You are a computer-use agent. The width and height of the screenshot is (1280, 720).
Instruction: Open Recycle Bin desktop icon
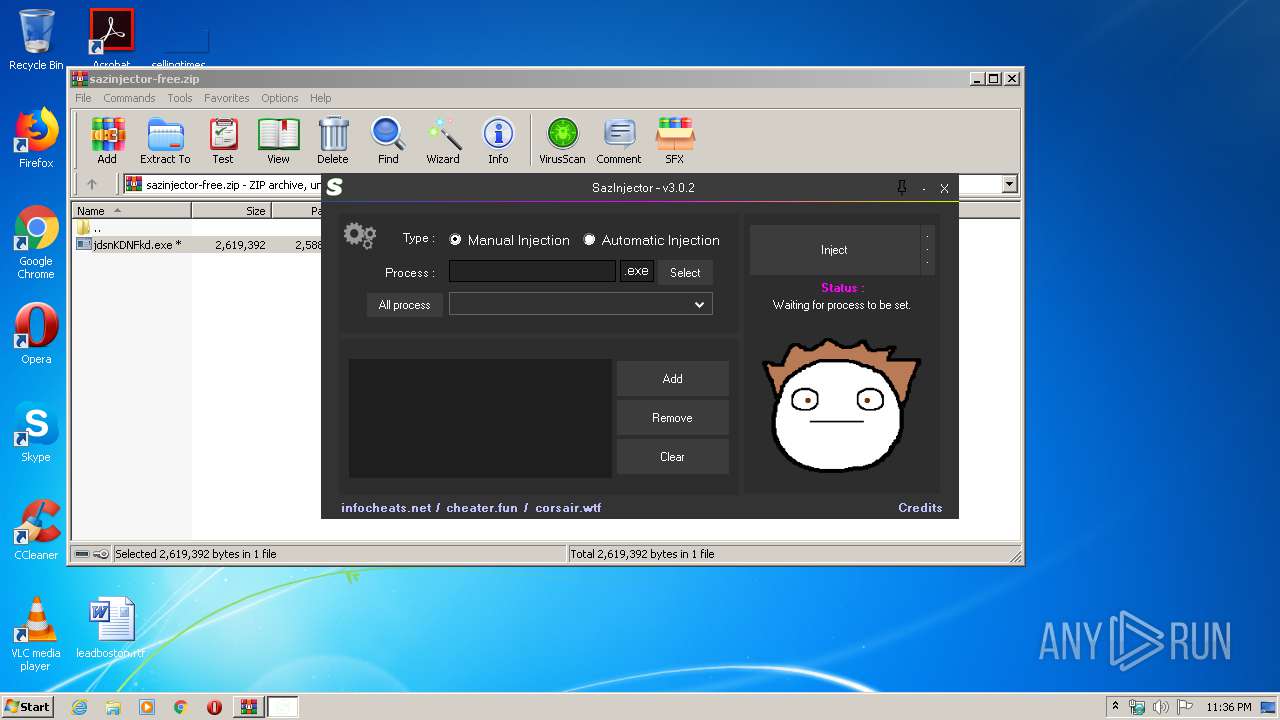[x=36, y=40]
